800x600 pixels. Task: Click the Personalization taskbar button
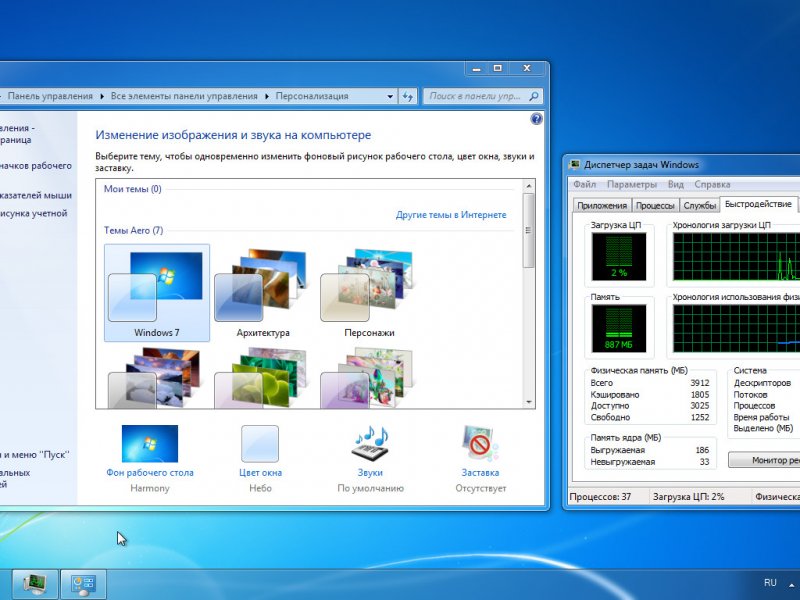click(84, 584)
